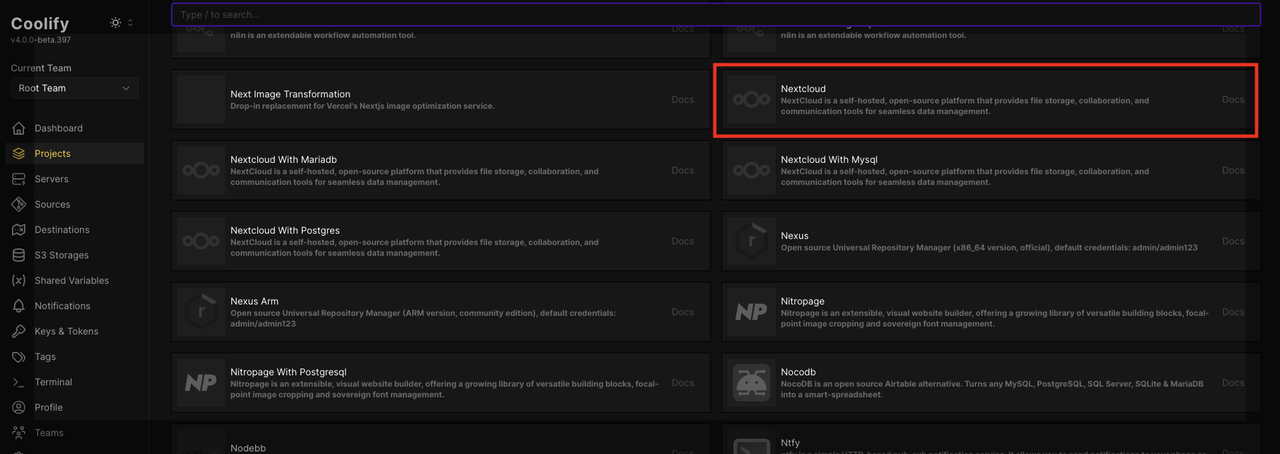The height and width of the screenshot is (454, 1280).
Task: Open Docs for Nextcloud With Mariadb
Action: point(683,171)
